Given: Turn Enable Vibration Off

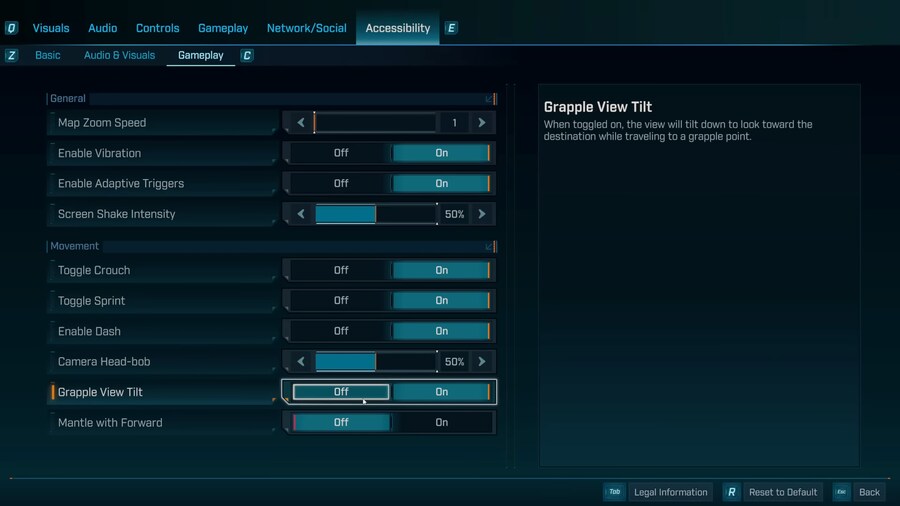Looking at the screenshot, I should click(x=341, y=153).
